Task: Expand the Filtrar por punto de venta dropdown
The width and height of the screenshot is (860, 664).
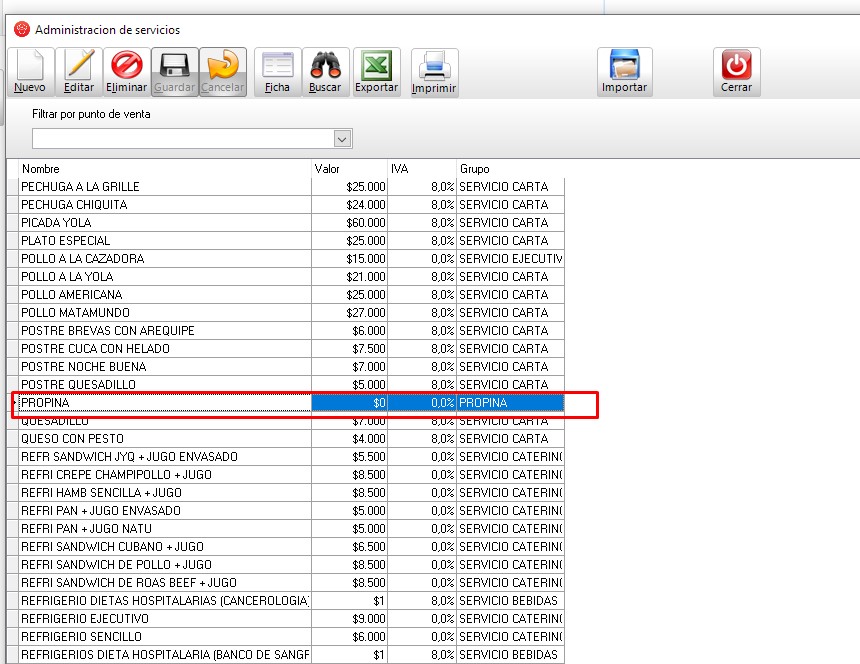Action: tap(342, 139)
